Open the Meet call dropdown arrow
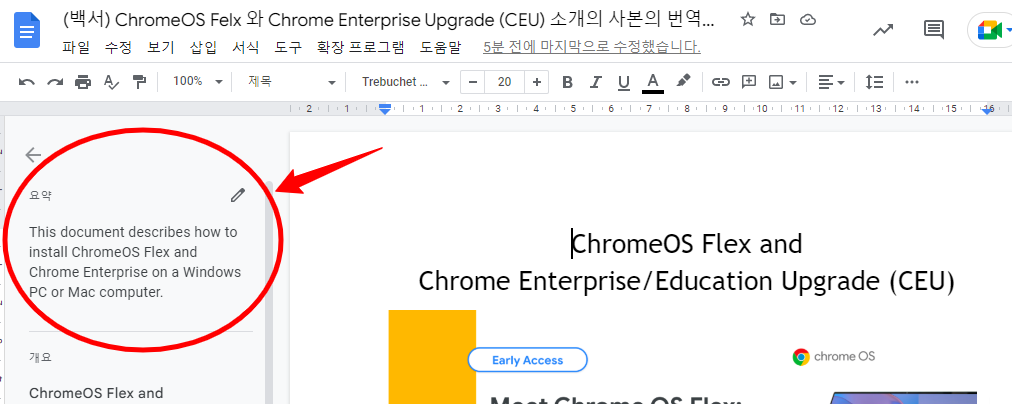The height and width of the screenshot is (404, 1012). click(x=1008, y=30)
